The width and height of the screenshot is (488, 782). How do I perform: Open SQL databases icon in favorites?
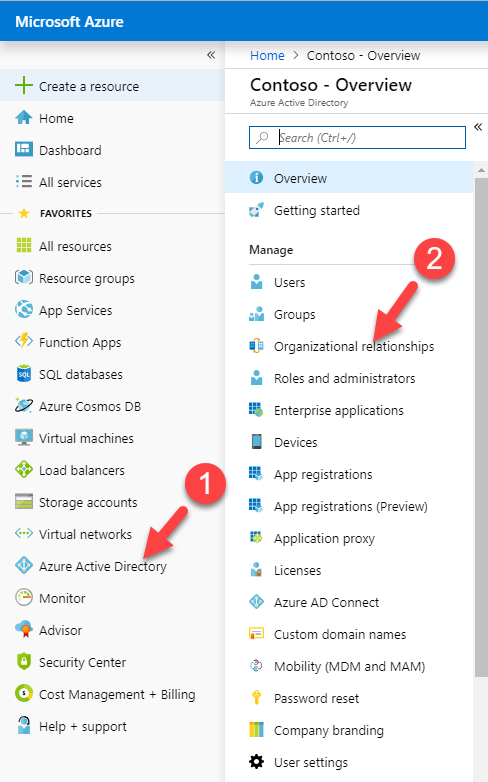click(x=24, y=374)
